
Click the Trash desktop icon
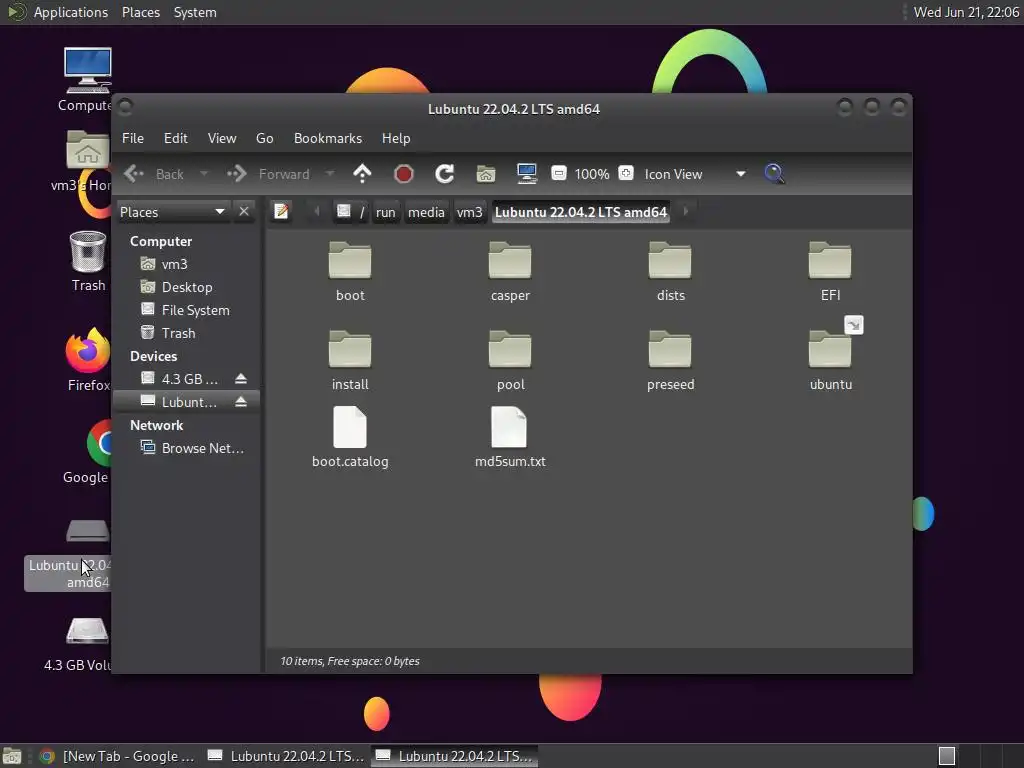(88, 261)
